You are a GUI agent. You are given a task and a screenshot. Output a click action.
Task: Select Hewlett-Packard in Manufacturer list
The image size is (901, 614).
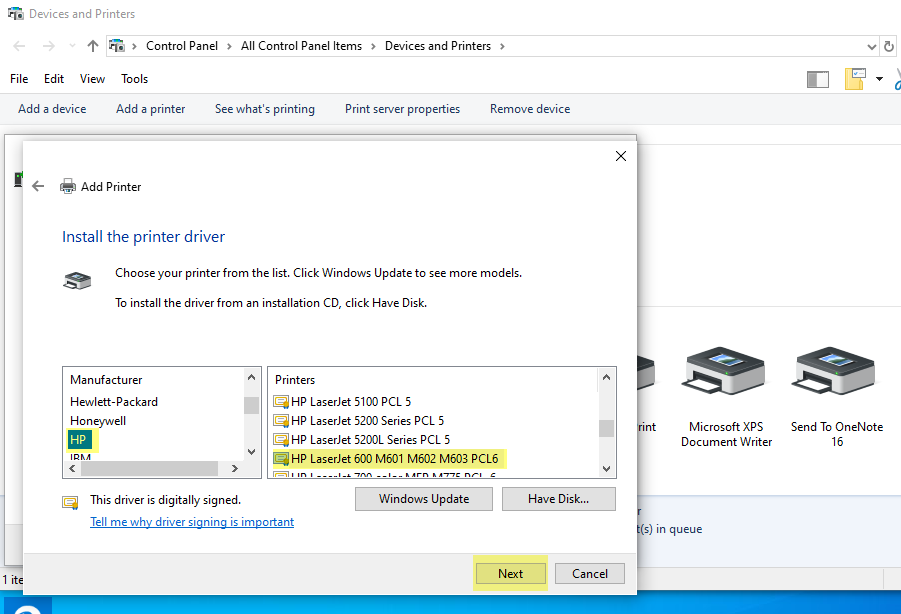114,401
